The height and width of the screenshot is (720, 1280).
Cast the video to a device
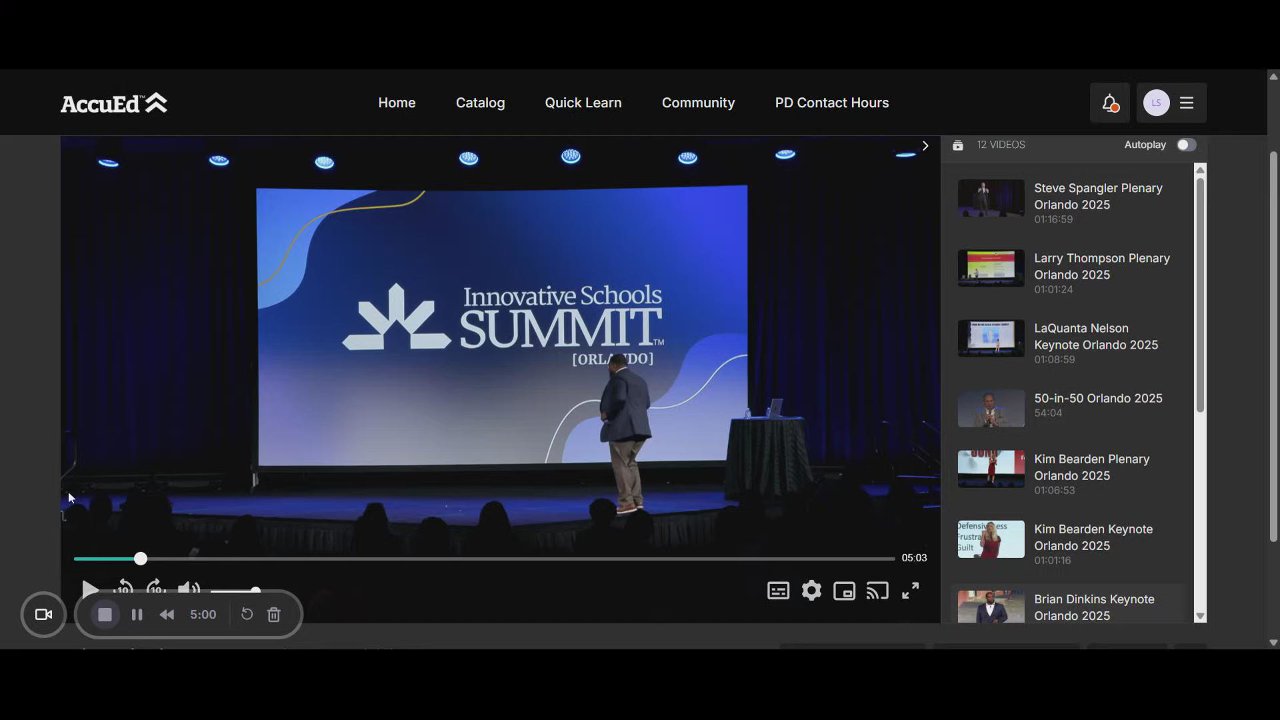(877, 591)
